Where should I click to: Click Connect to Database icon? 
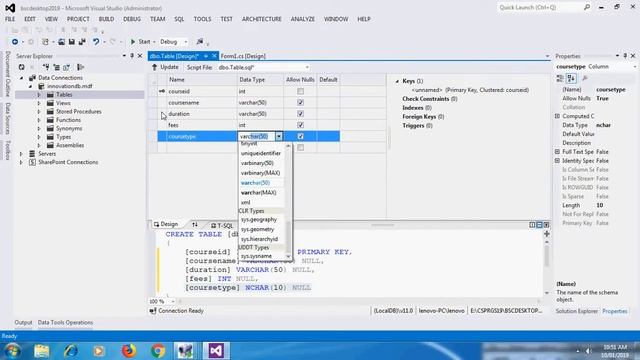point(46,67)
